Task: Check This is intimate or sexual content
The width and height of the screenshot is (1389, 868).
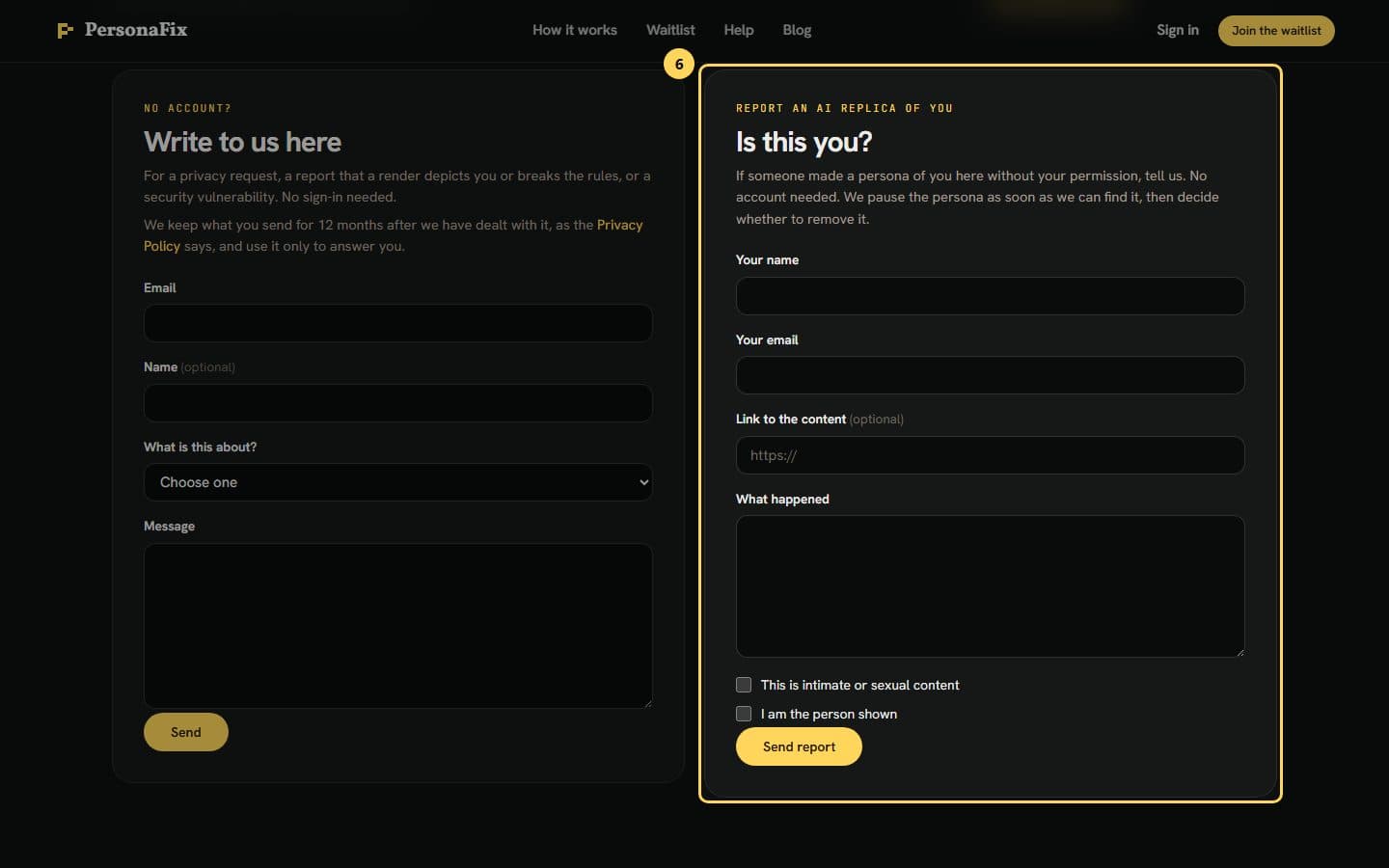Action: [x=744, y=685]
